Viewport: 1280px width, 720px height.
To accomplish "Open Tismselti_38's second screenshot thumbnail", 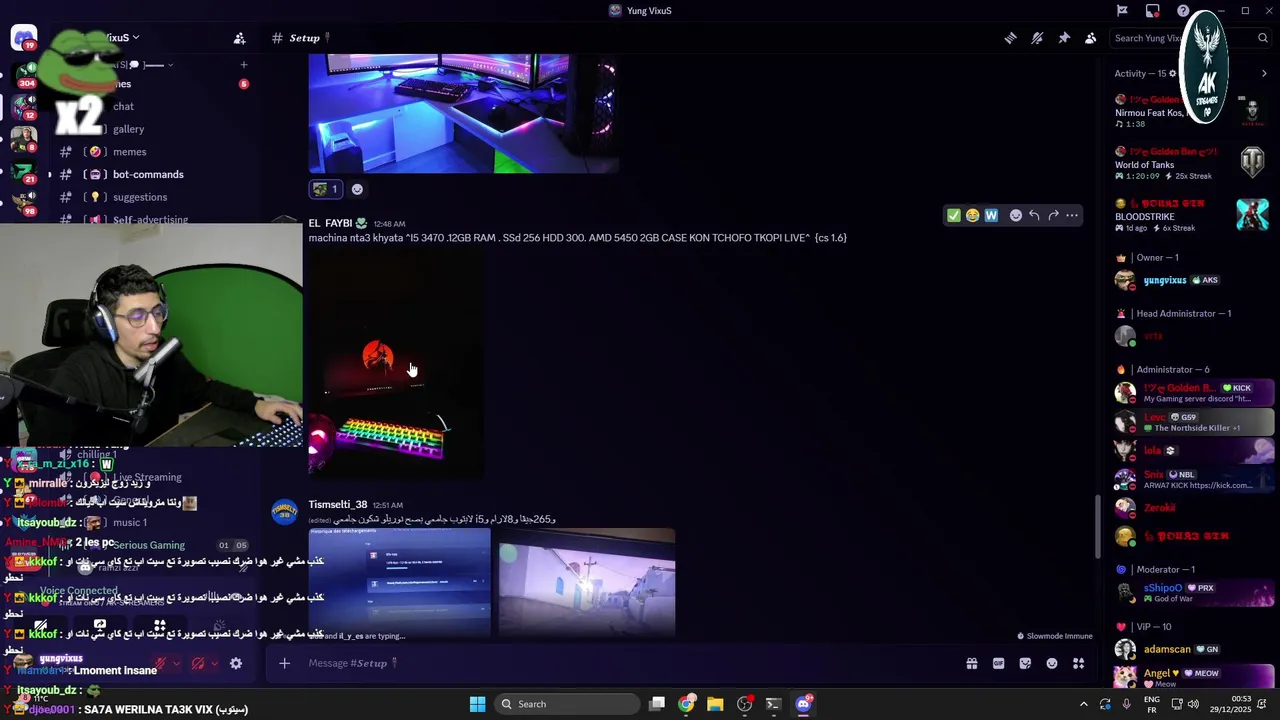I will tap(587, 583).
